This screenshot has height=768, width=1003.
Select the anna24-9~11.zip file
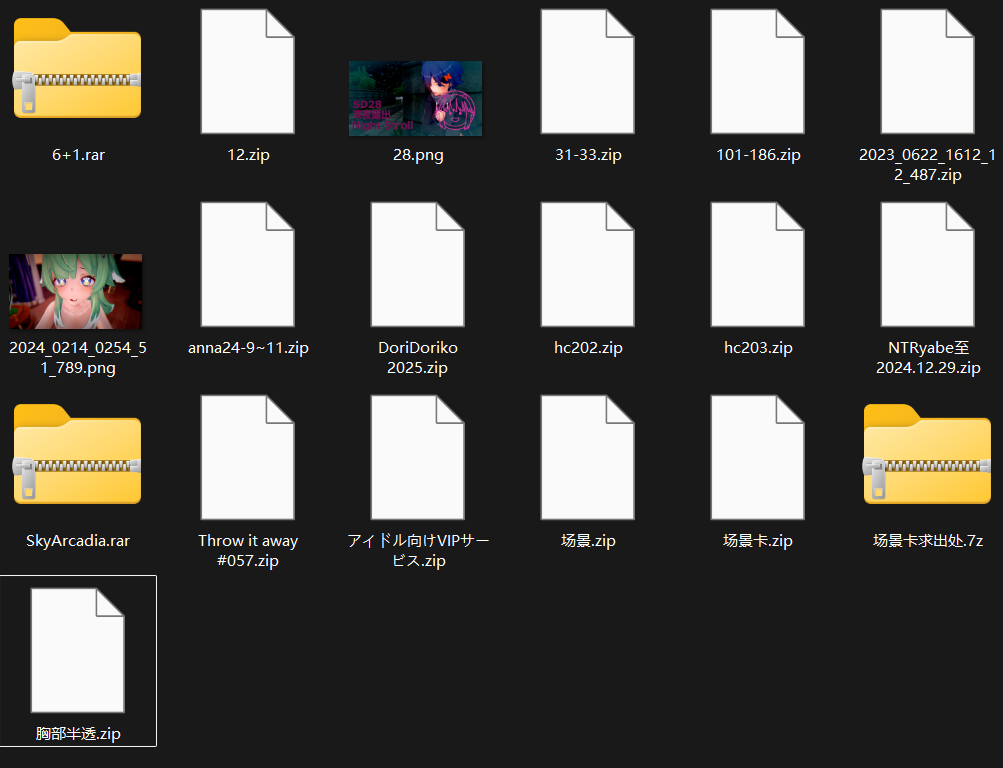pyautogui.click(x=248, y=264)
